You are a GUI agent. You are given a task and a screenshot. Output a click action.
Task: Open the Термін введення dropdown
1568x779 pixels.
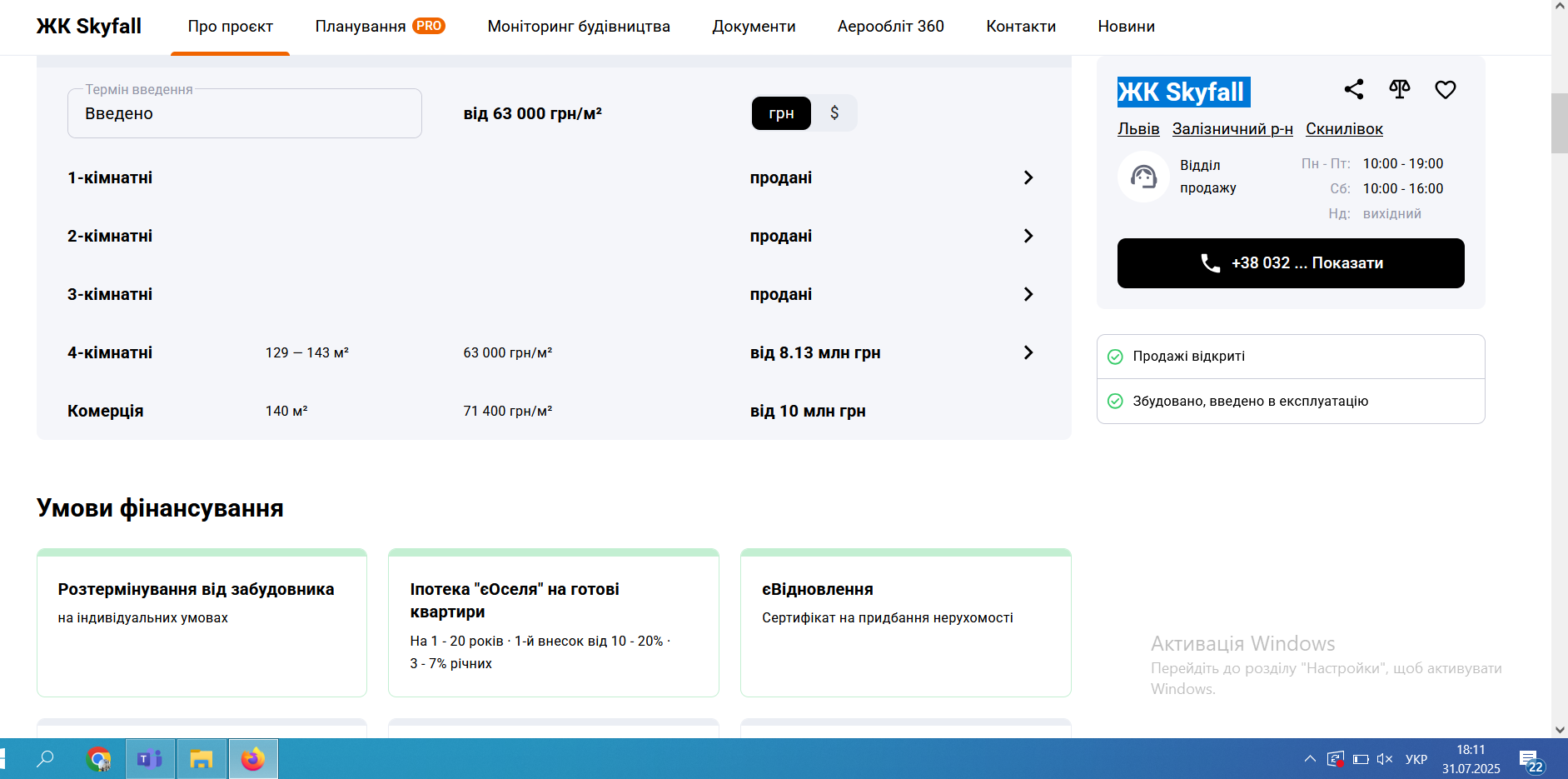(245, 113)
